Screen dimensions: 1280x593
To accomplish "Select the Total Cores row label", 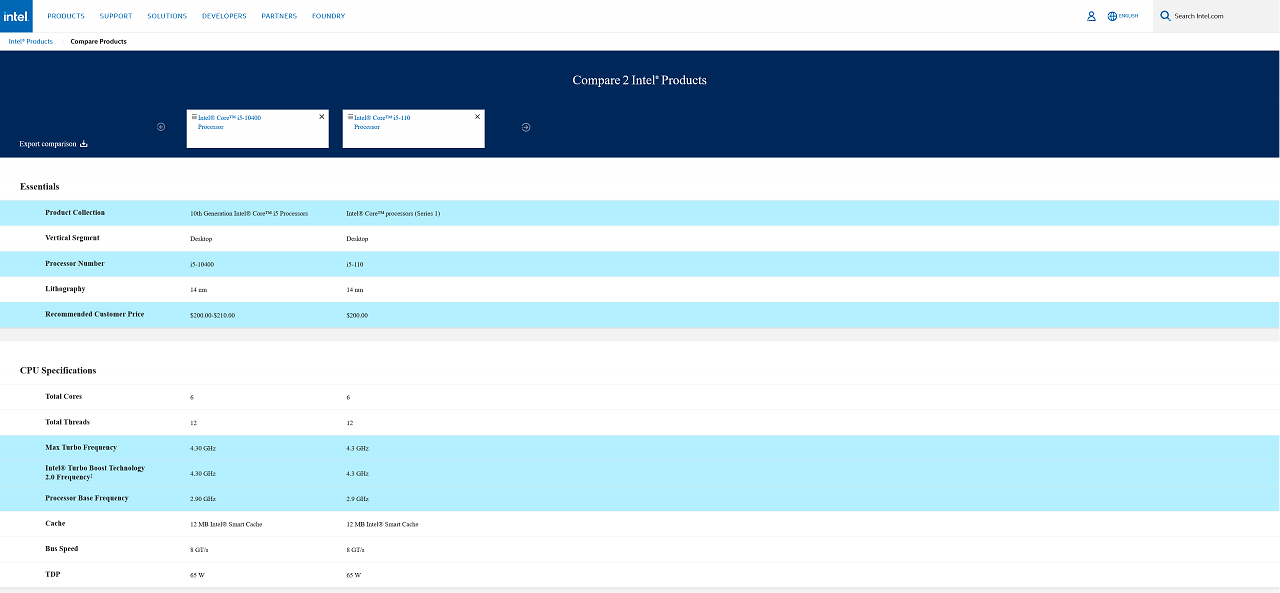I will point(64,397).
